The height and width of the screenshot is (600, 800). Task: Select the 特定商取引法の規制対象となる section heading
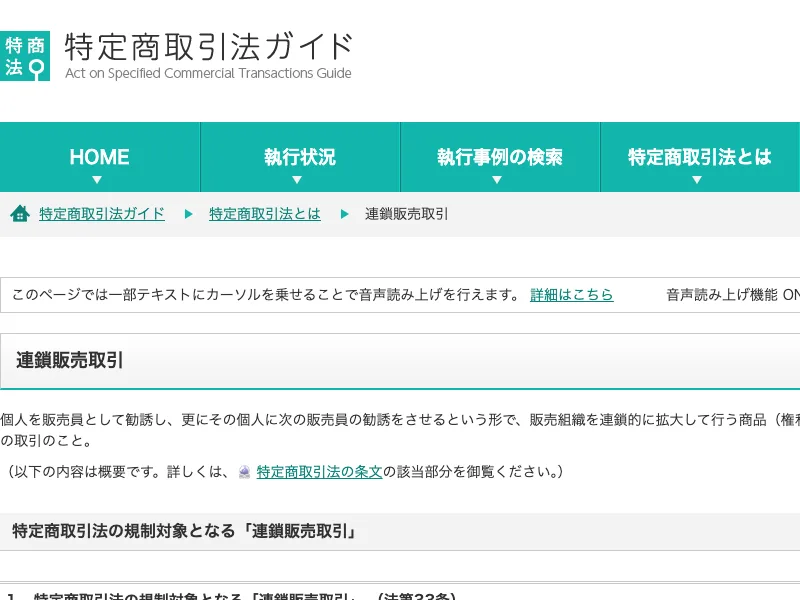pos(185,531)
